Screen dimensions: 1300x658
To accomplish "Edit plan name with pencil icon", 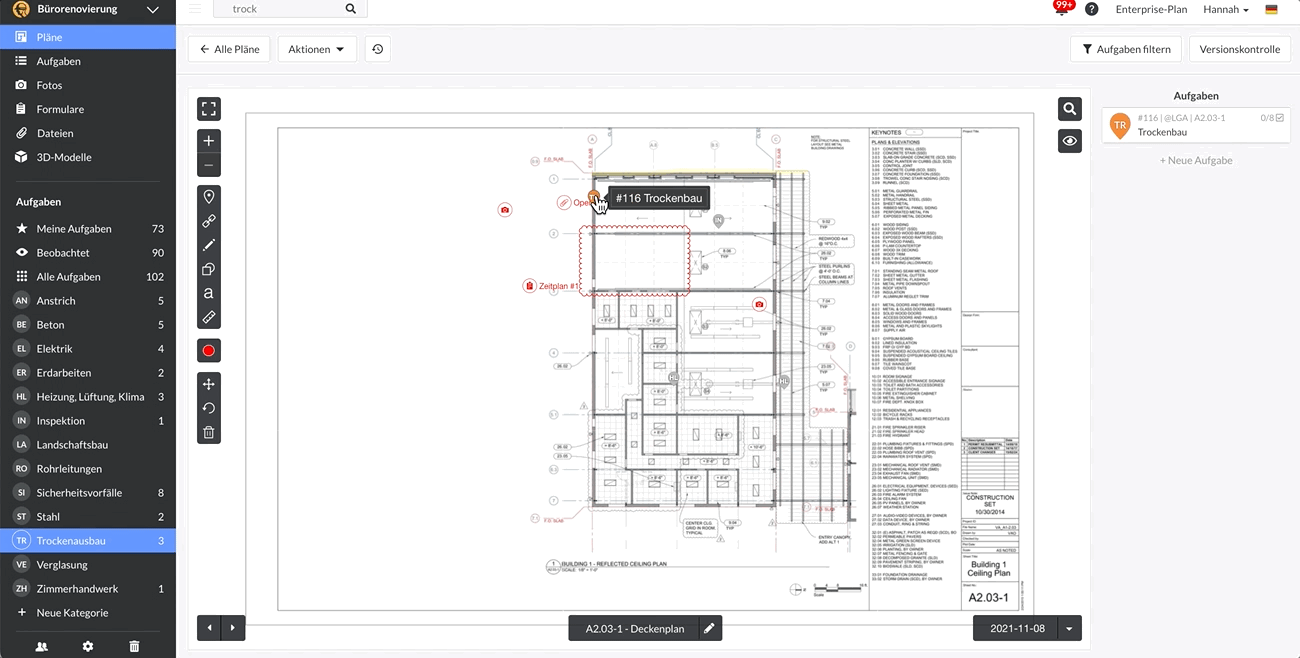I will (709, 628).
